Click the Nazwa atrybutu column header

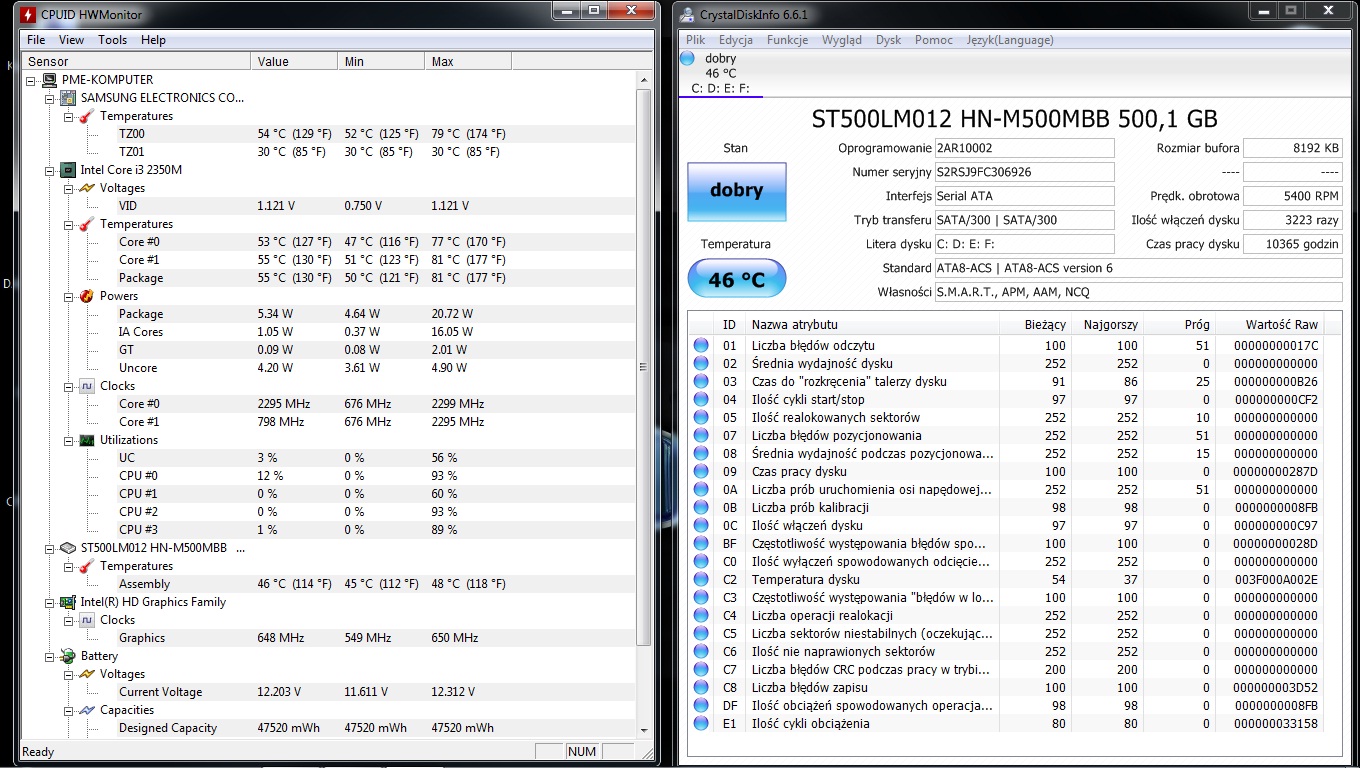871,324
